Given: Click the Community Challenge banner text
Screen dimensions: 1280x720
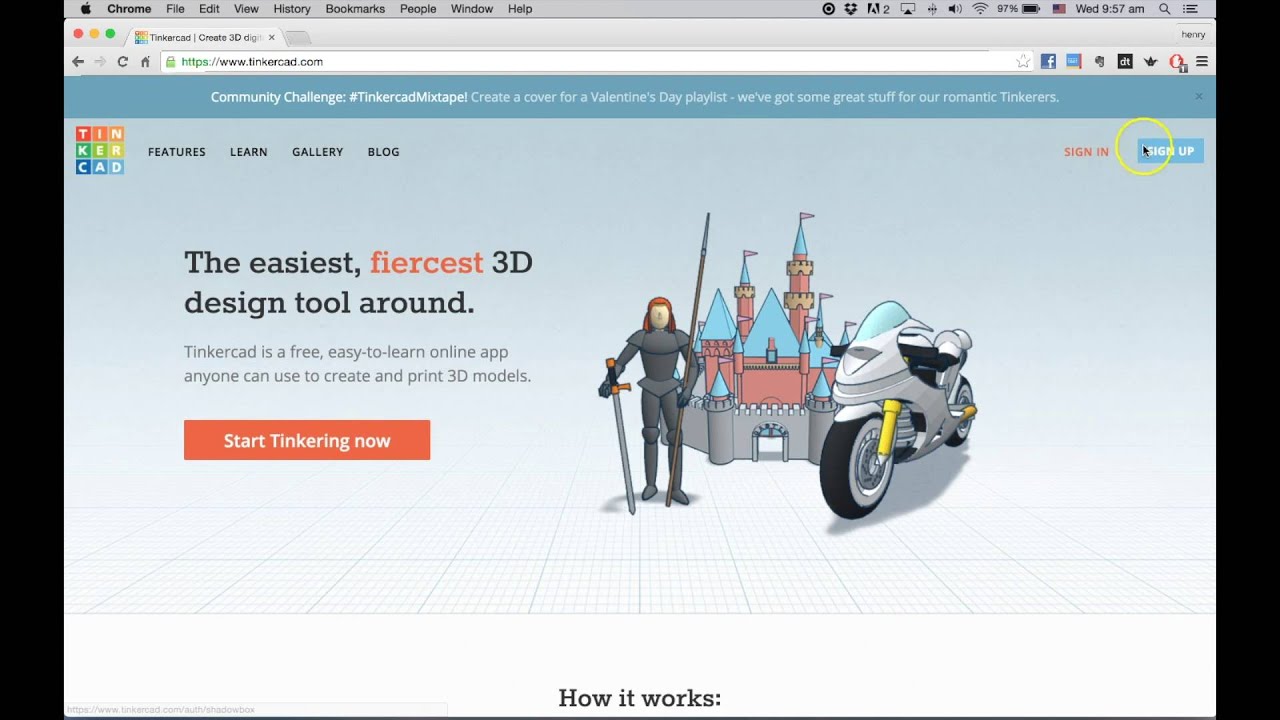Looking at the screenshot, I should coord(635,97).
